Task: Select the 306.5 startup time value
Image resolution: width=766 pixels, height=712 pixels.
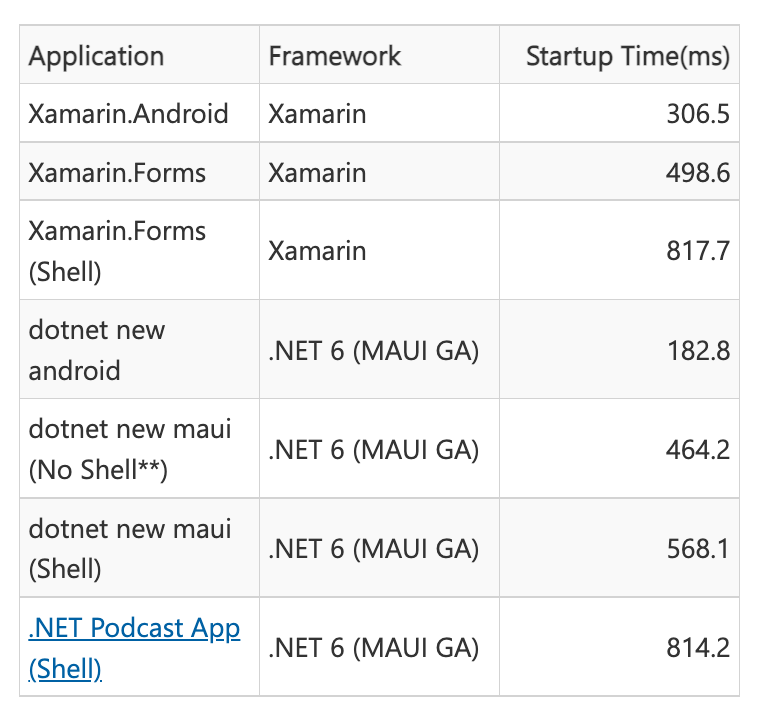Action: click(x=698, y=114)
